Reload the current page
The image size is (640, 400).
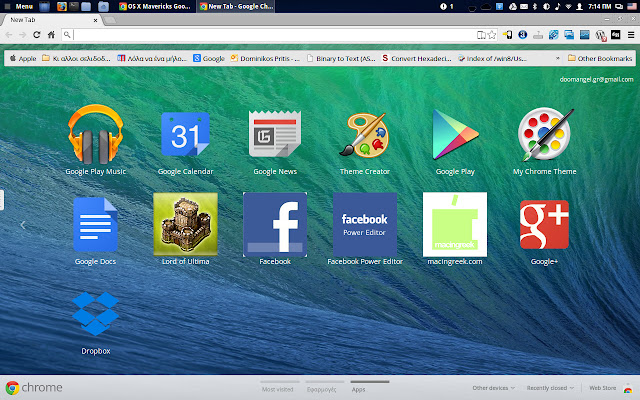pos(37,35)
